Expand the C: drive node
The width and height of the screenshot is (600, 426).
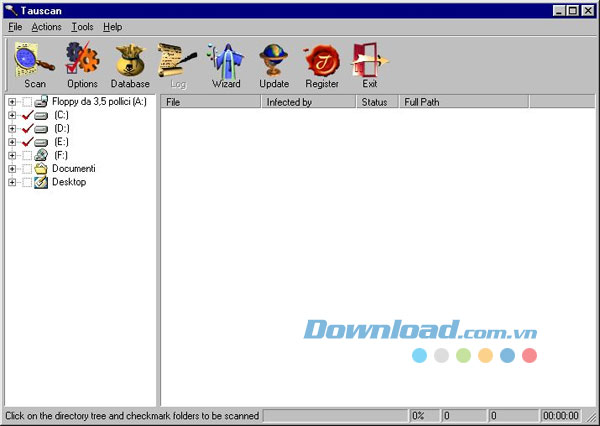(12, 115)
